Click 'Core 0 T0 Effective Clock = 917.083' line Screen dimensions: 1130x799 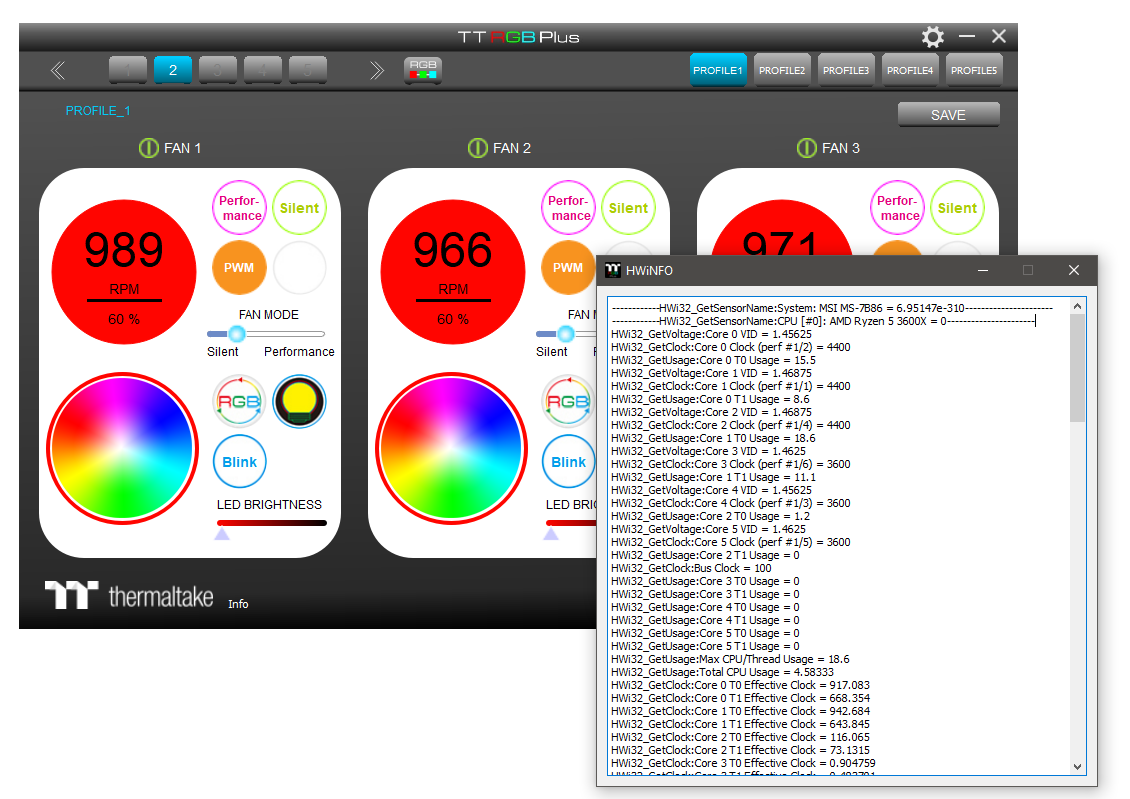pyautogui.click(x=740, y=685)
